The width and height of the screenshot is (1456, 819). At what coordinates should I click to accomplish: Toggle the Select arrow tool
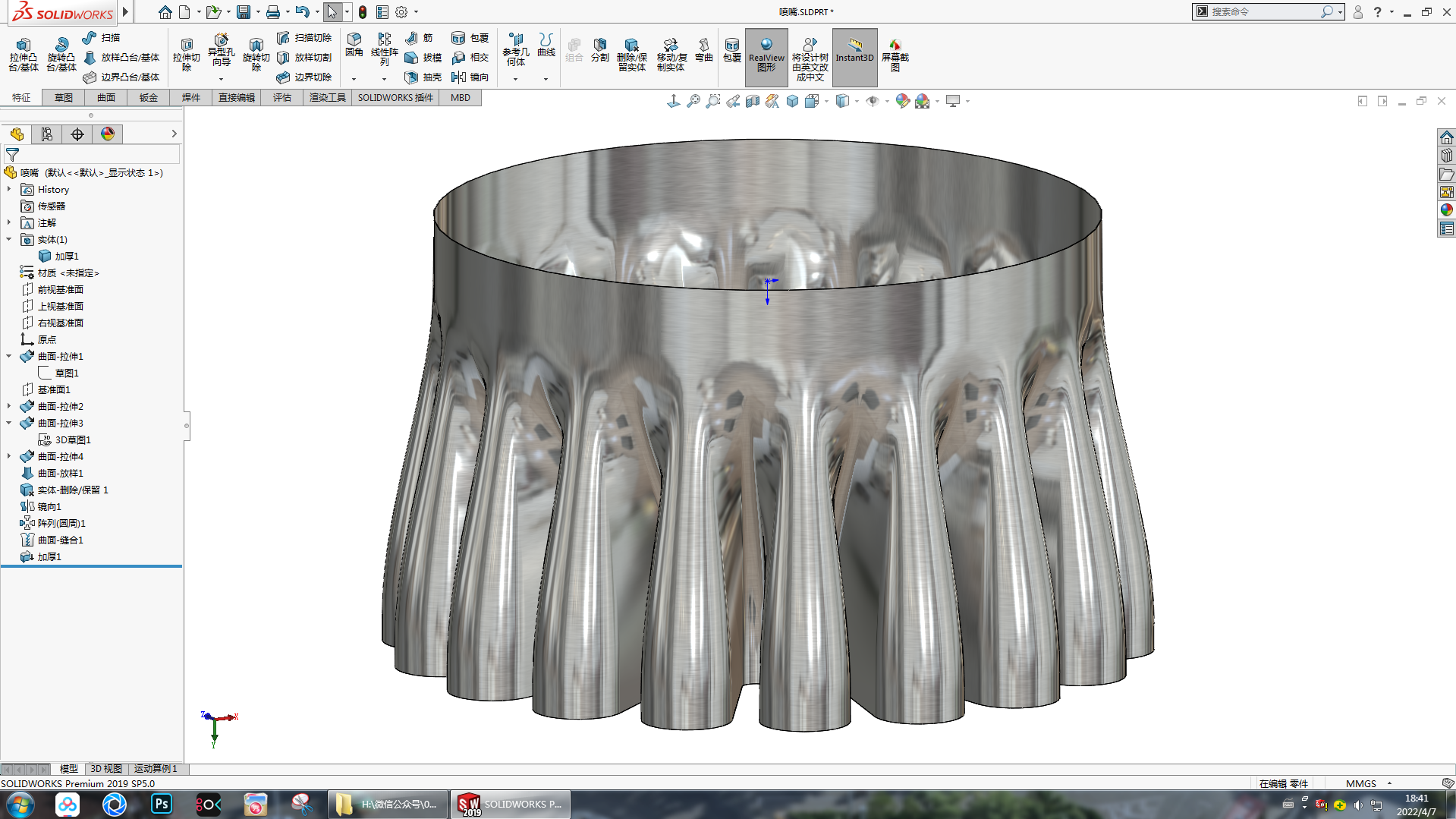click(332, 12)
